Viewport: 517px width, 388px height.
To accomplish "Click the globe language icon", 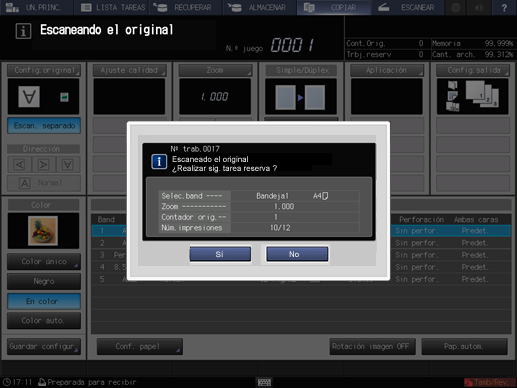I will tap(456, 7).
